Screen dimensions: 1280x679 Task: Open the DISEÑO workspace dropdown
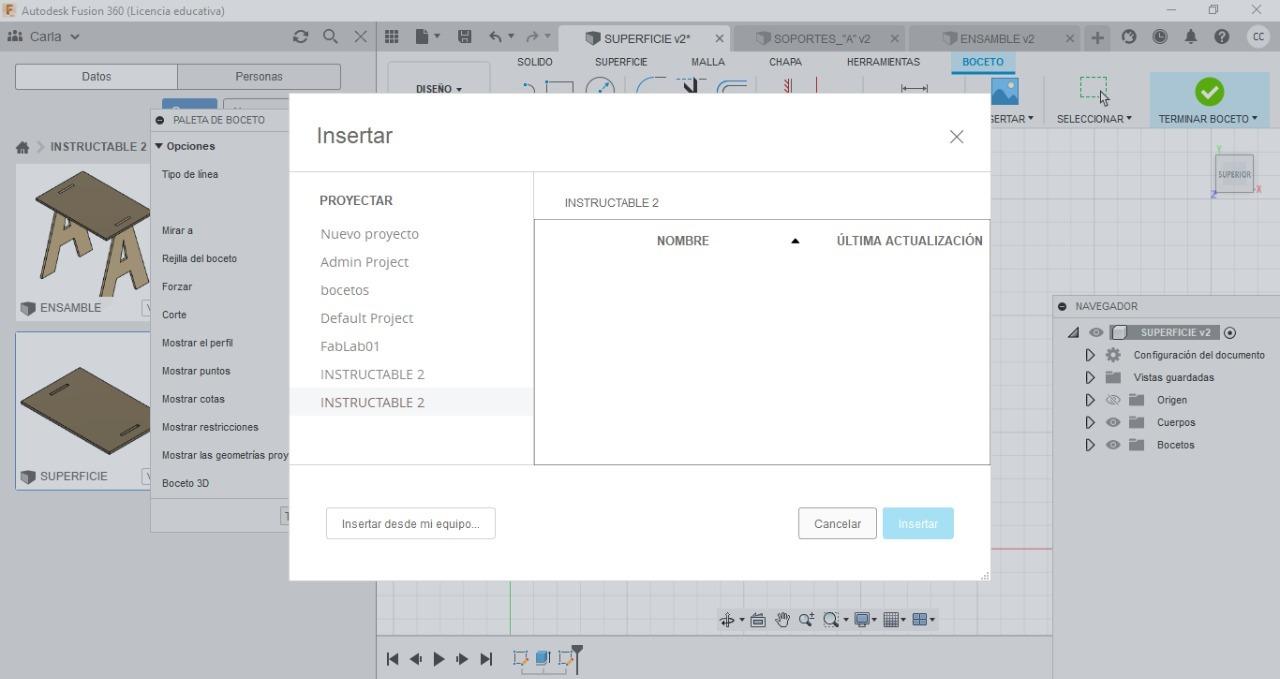[x=439, y=89]
